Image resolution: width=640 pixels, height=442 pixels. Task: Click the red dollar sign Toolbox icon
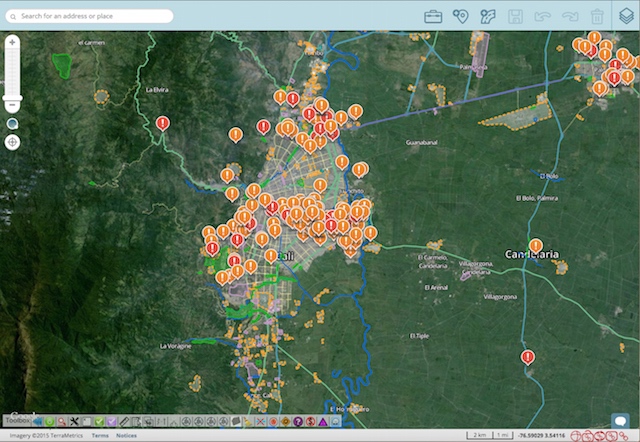click(x=310, y=422)
